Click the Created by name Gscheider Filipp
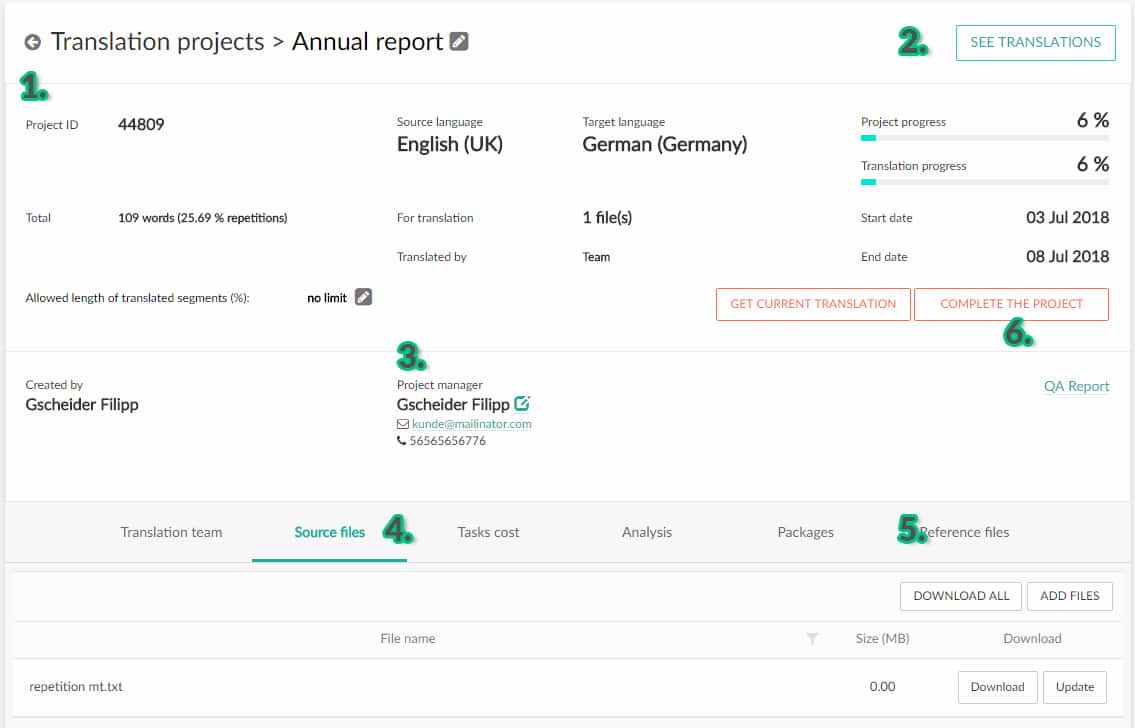1135x728 pixels. click(x=82, y=405)
